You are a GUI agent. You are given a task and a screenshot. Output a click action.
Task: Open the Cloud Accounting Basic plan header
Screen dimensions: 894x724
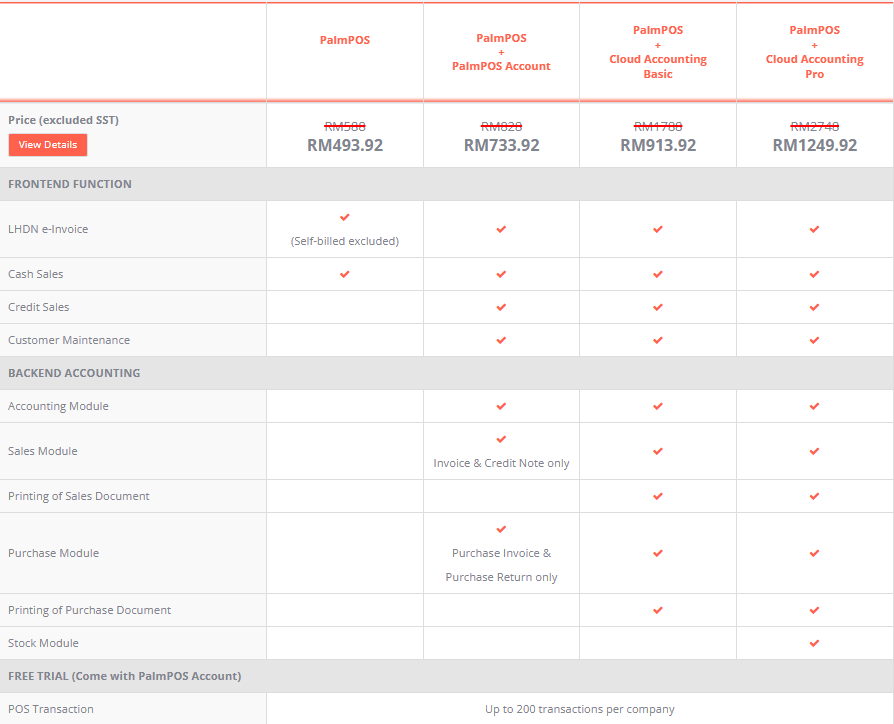[x=658, y=52]
